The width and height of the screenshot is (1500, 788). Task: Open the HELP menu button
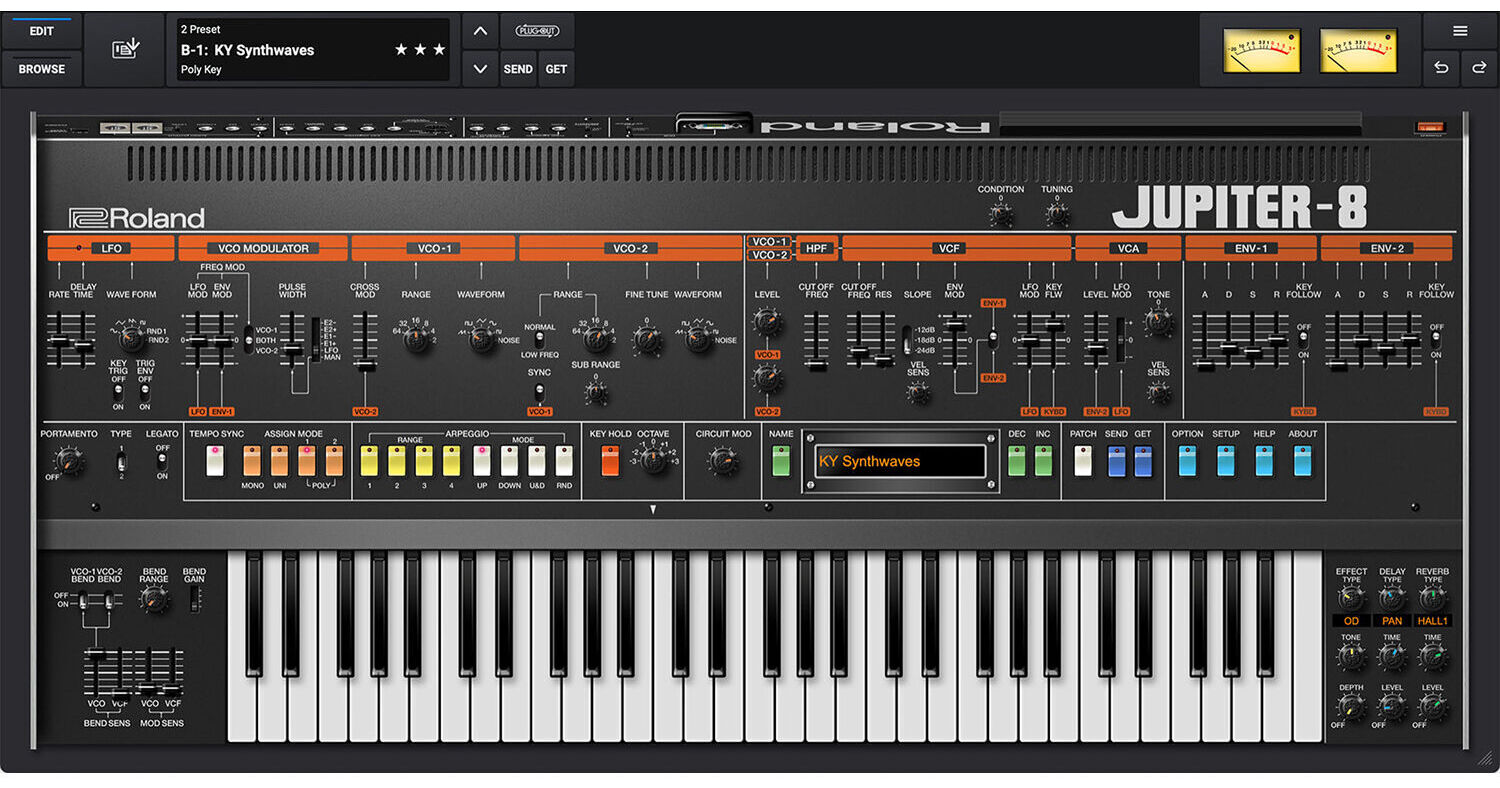tap(1264, 461)
